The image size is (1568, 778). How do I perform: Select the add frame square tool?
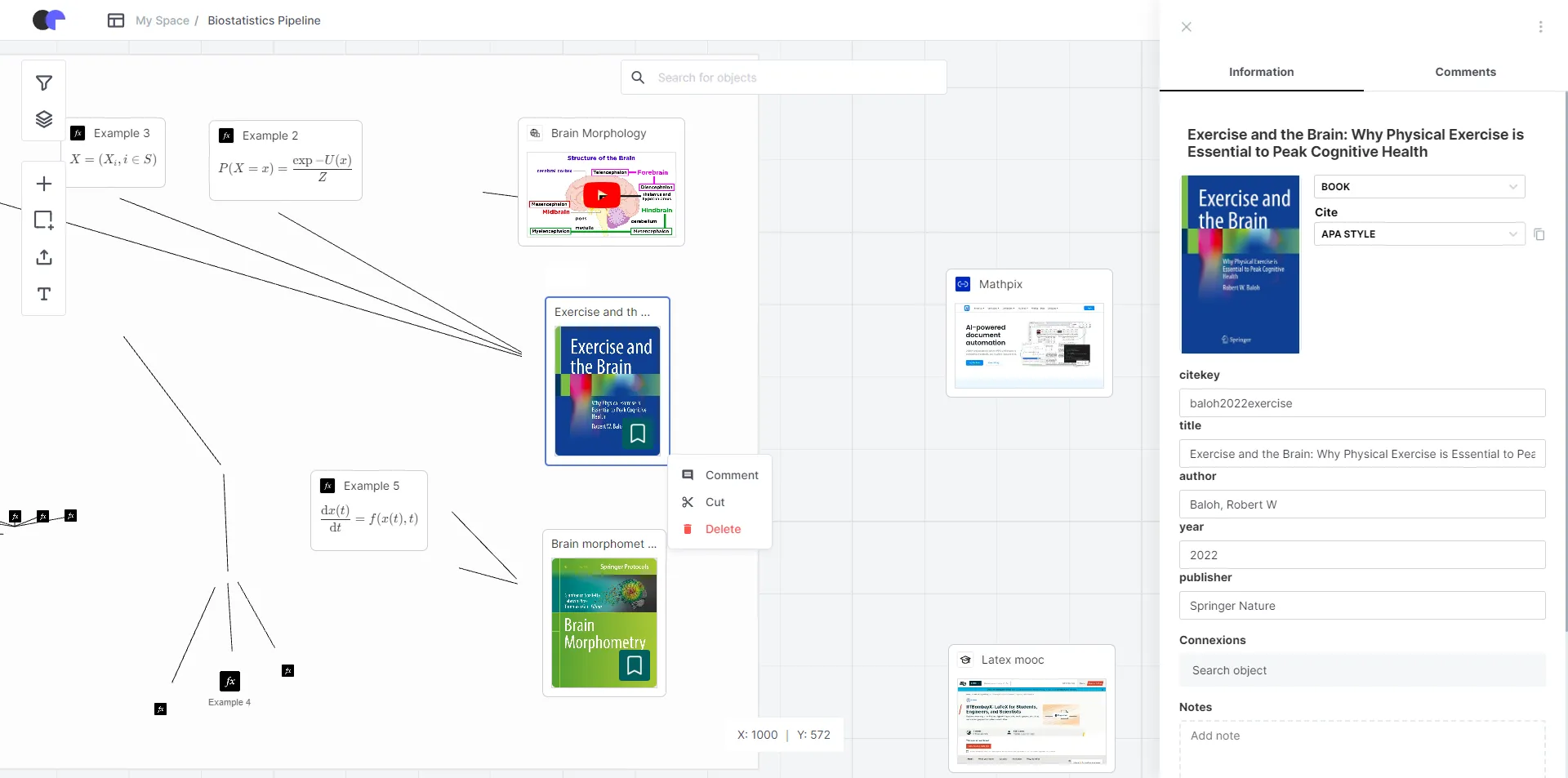click(x=44, y=220)
